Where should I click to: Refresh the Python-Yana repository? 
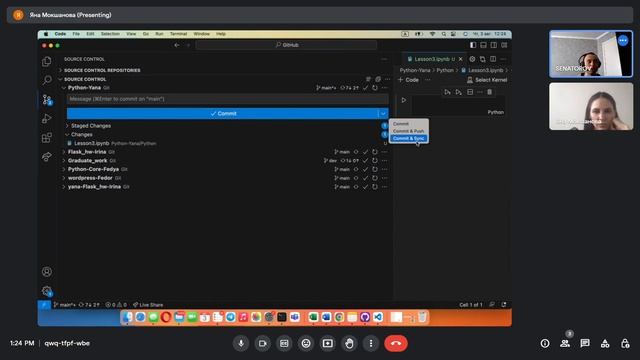[x=375, y=88]
